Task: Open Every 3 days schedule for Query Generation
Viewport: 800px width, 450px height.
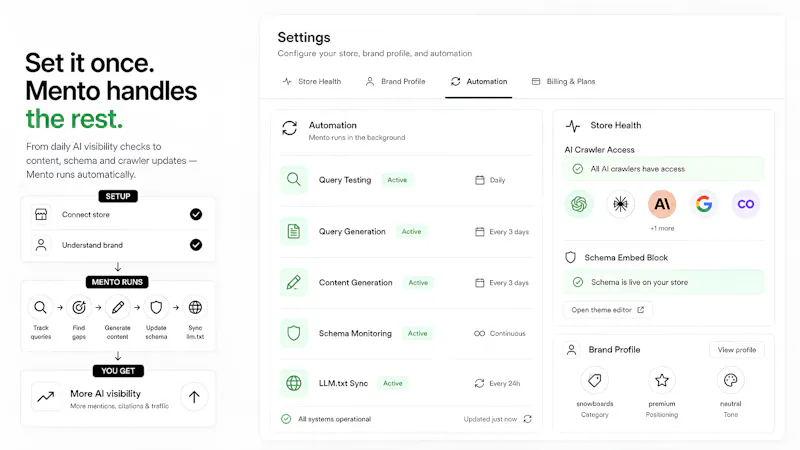Action: click(x=502, y=232)
